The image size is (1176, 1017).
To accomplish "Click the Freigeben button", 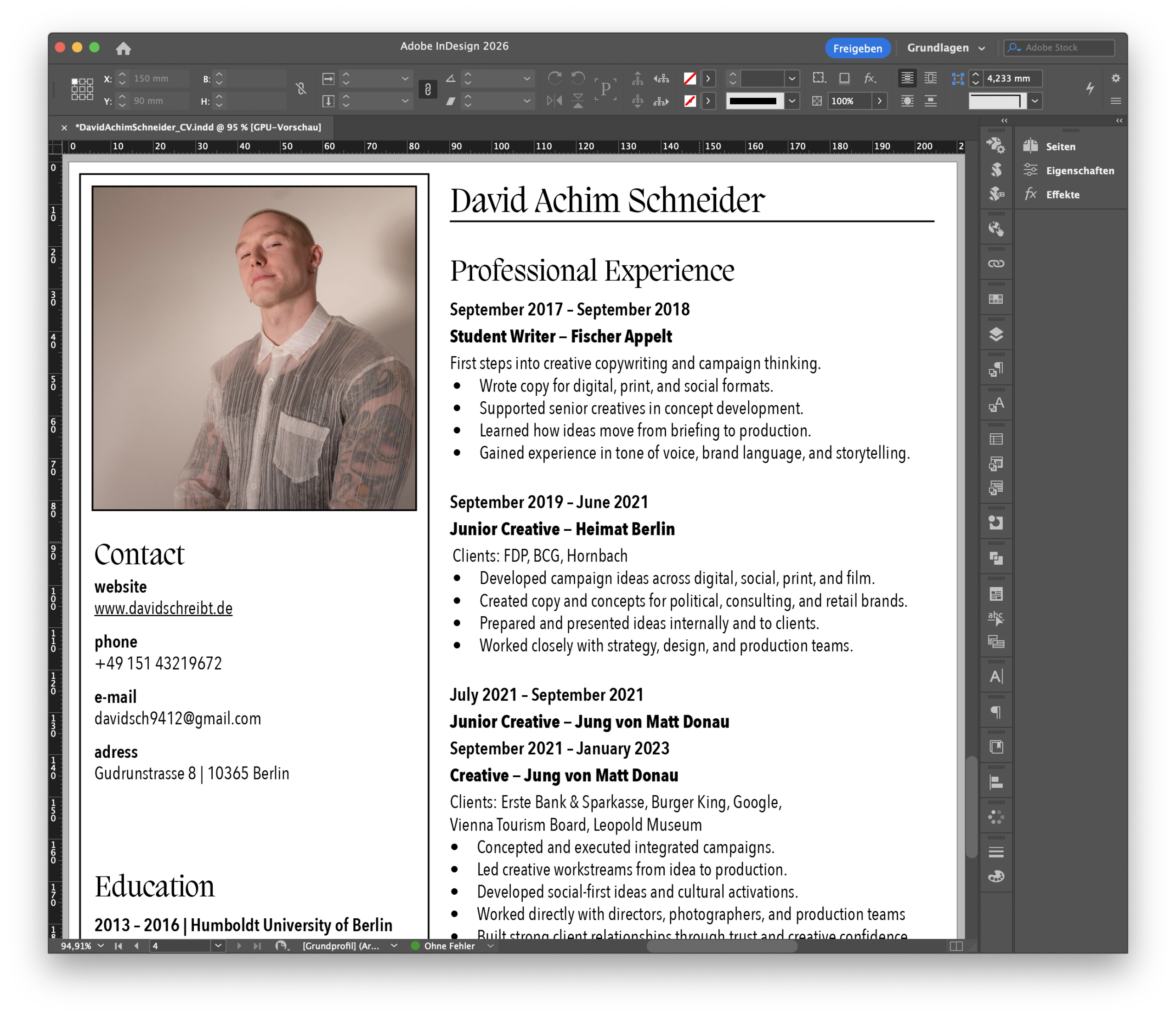I will 857,48.
